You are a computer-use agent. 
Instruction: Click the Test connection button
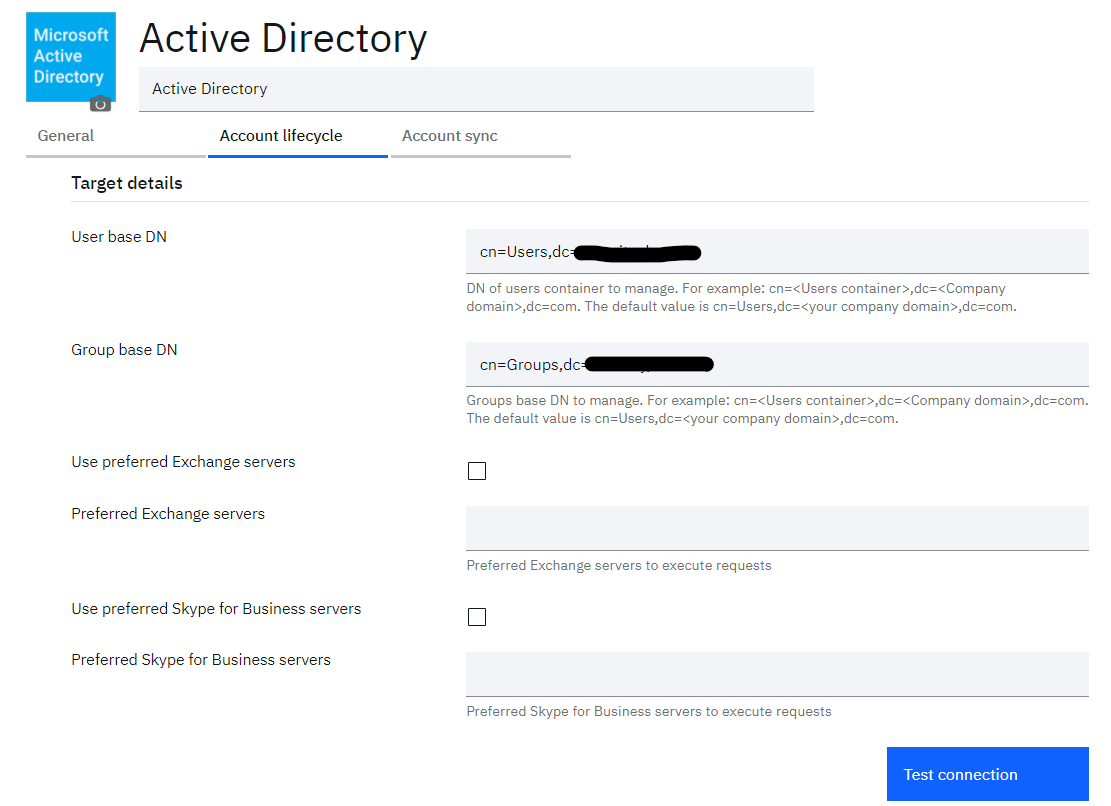pyautogui.click(x=988, y=774)
